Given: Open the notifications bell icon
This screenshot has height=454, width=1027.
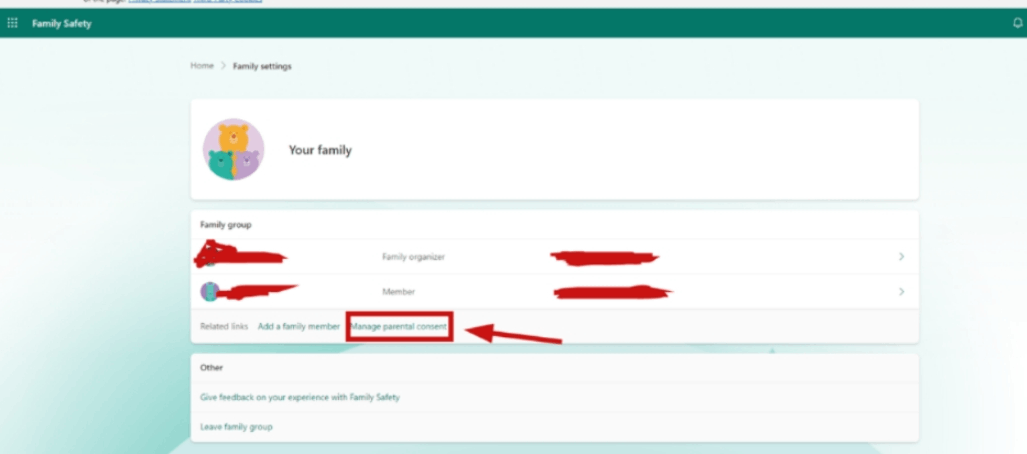Looking at the screenshot, I should coord(1017,23).
